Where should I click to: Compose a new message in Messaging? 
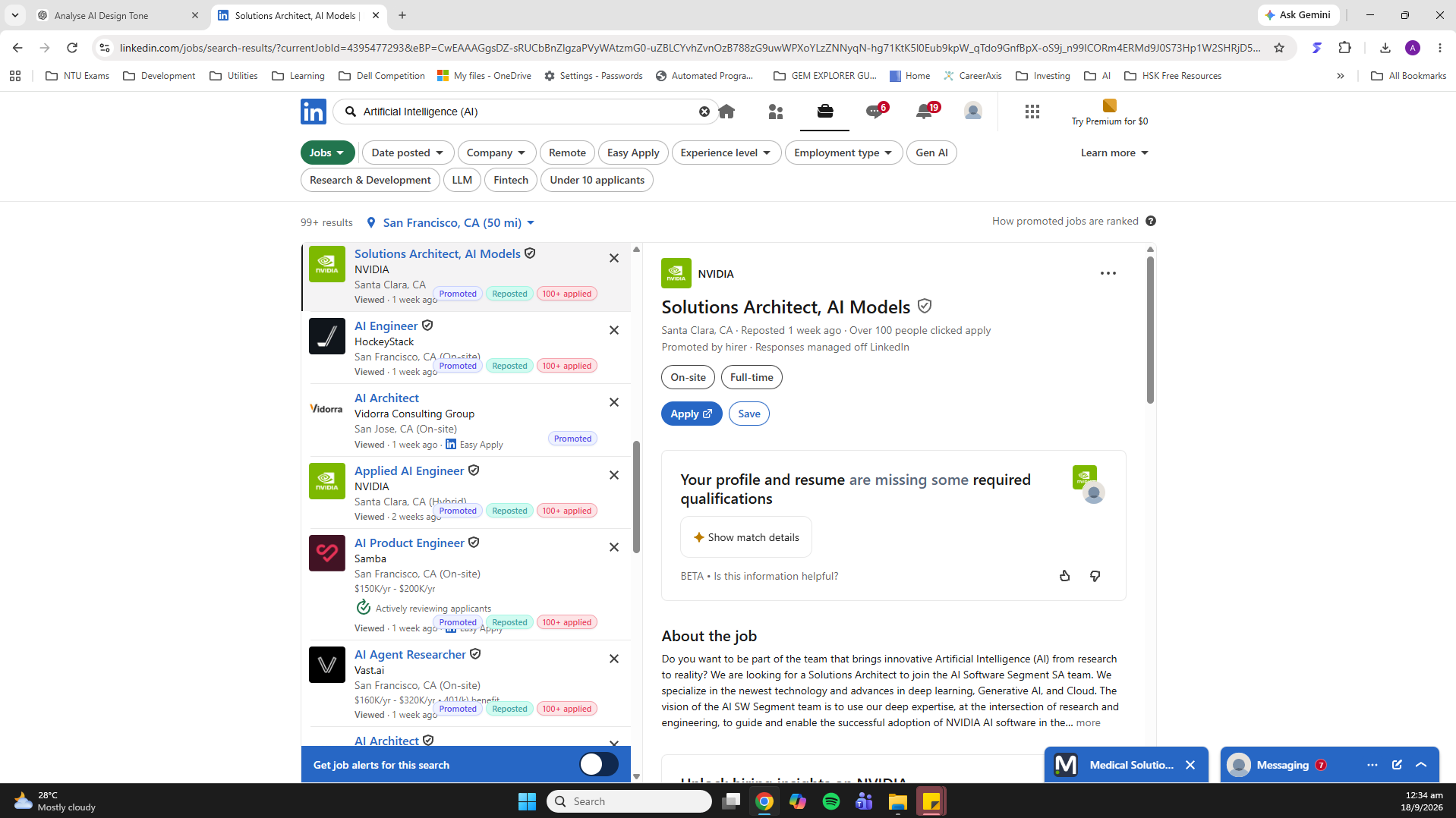pyautogui.click(x=1397, y=765)
